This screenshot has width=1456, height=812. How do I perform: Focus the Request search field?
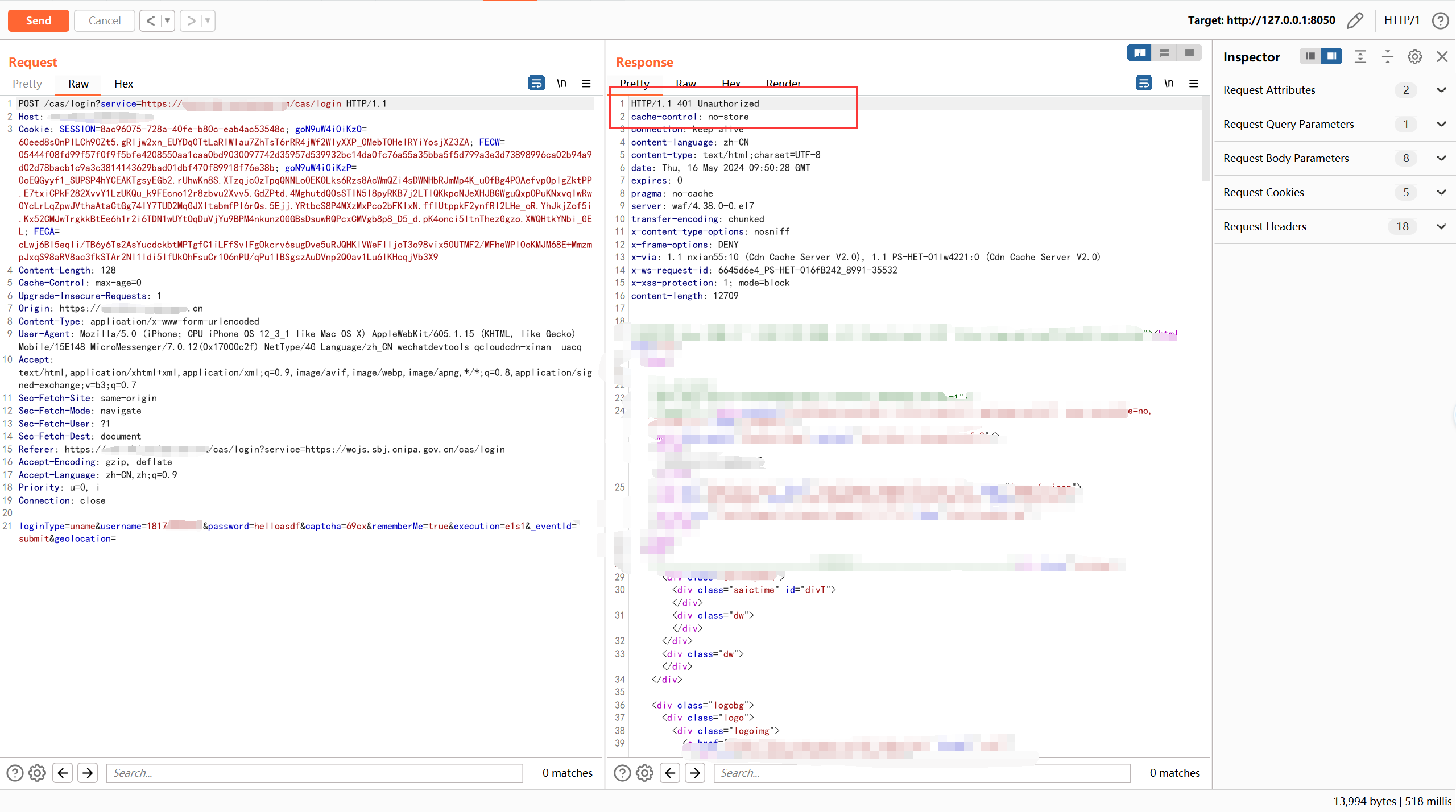315,773
